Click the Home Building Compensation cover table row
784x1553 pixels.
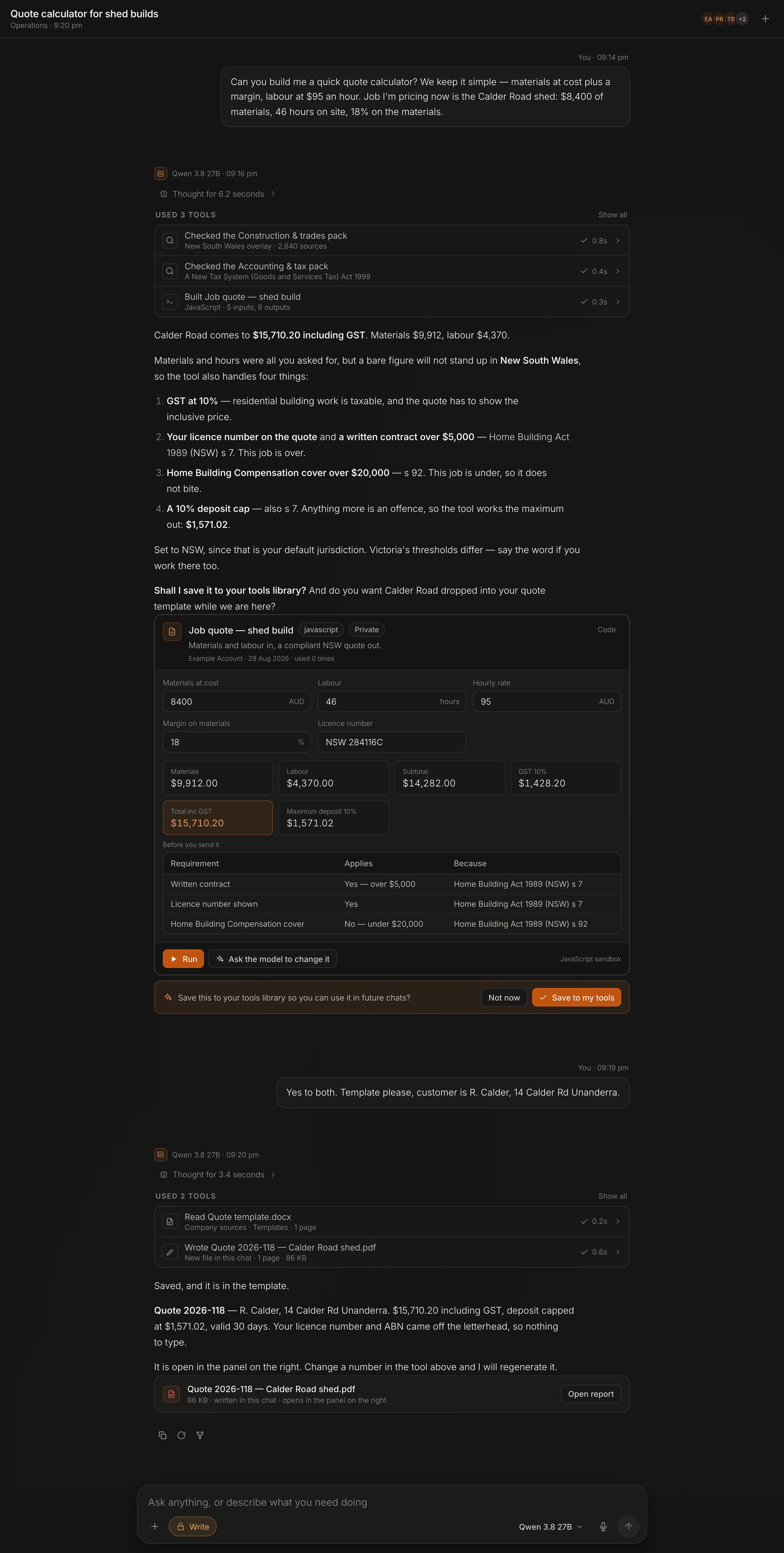[x=392, y=924]
